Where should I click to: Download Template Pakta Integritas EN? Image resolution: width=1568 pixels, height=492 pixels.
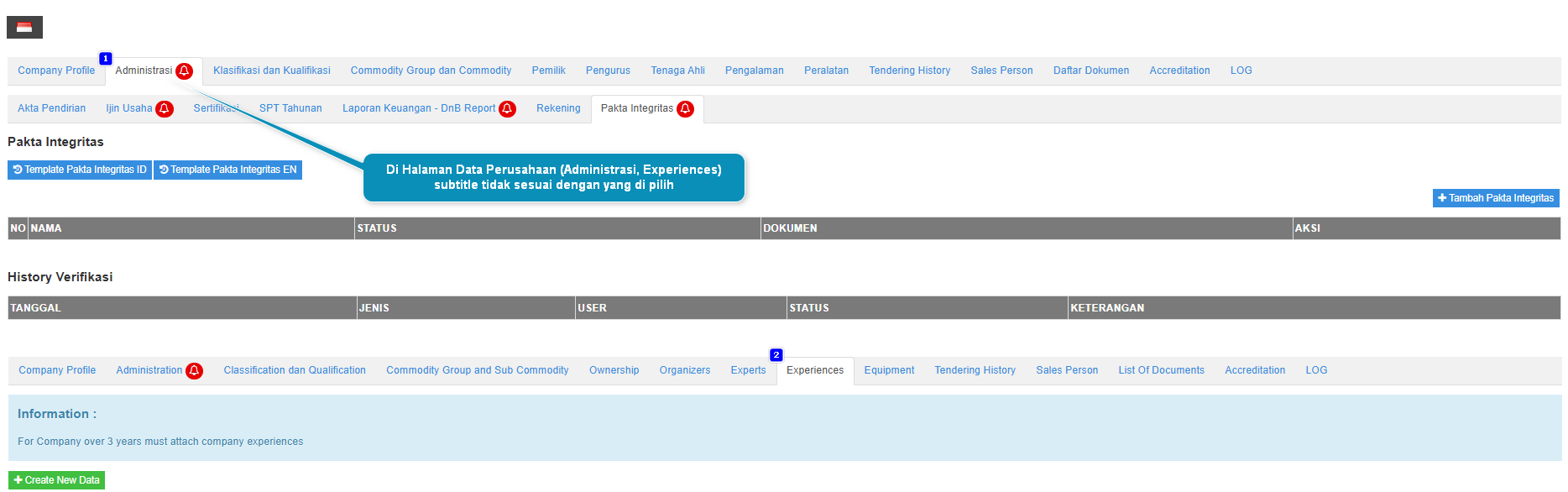[x=227, y=170]
